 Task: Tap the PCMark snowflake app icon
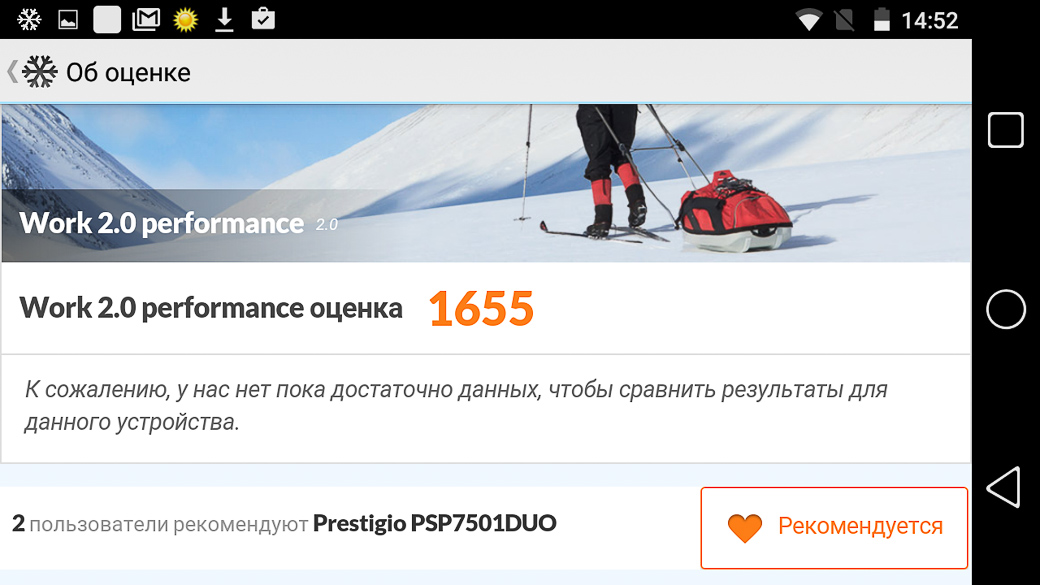tap(40, 72)
